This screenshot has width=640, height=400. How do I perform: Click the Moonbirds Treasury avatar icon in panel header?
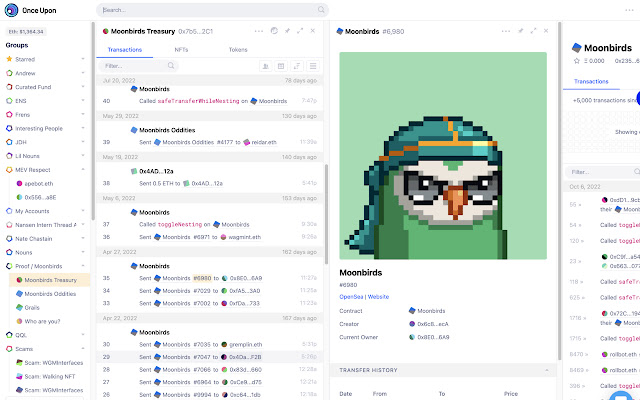click(105, 31)
